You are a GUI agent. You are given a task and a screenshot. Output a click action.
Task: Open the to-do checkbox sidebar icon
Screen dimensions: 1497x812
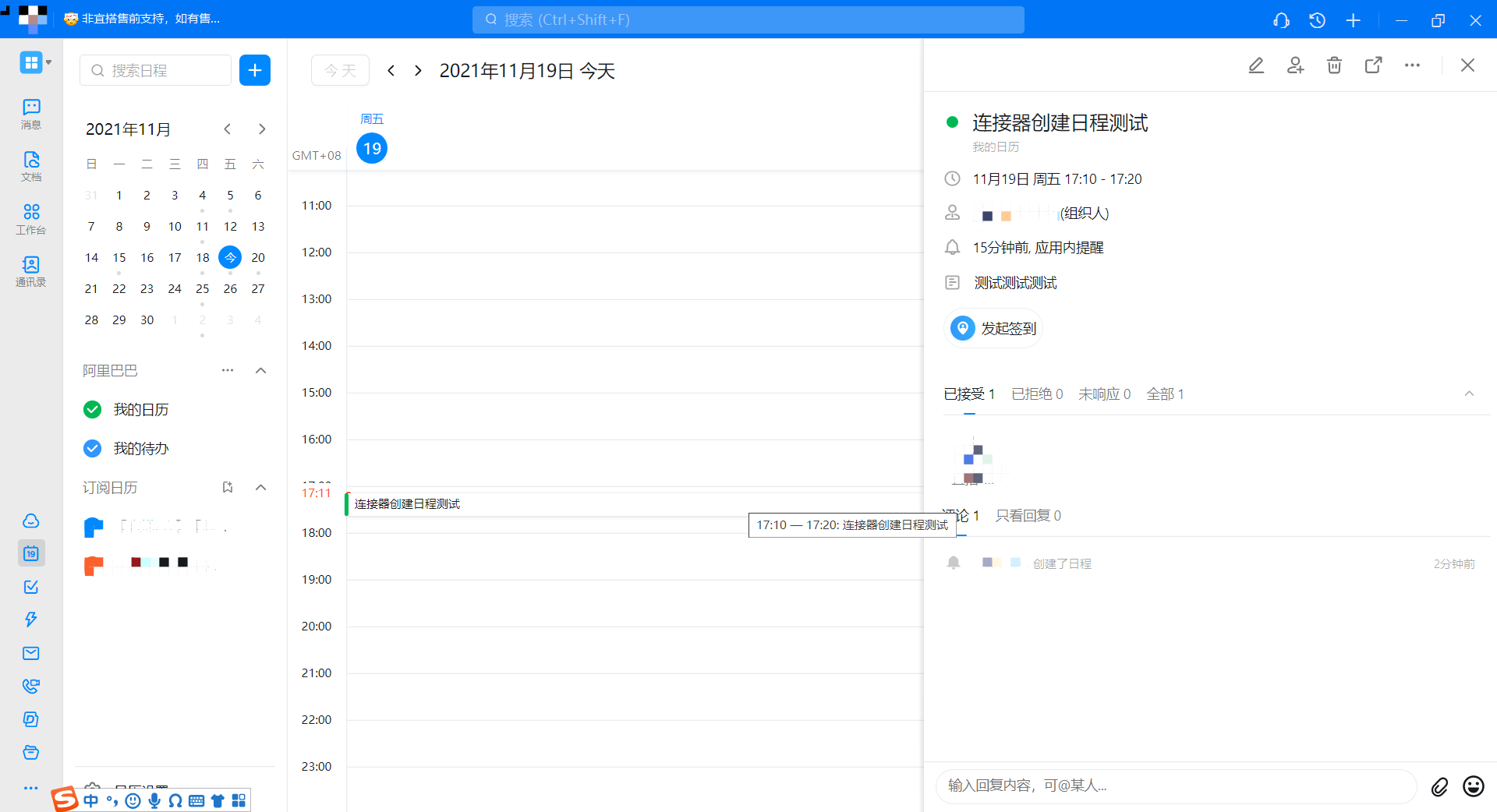tap(31, 587)
